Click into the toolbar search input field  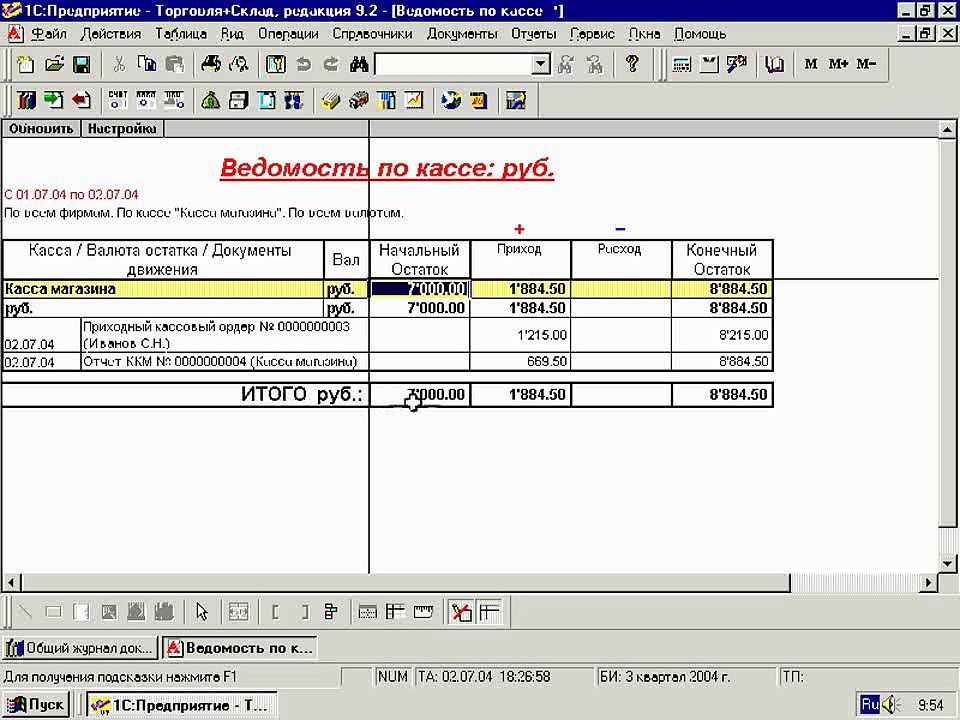point(453,64)
